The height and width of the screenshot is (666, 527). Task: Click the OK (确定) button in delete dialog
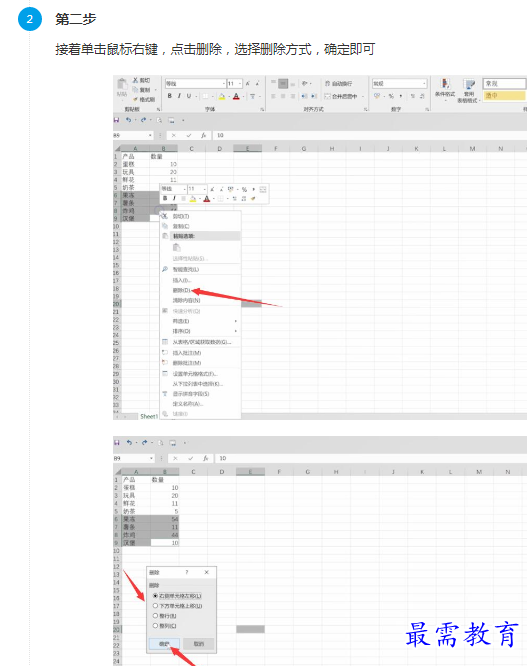pyautogui.click(x=164, y=644)
